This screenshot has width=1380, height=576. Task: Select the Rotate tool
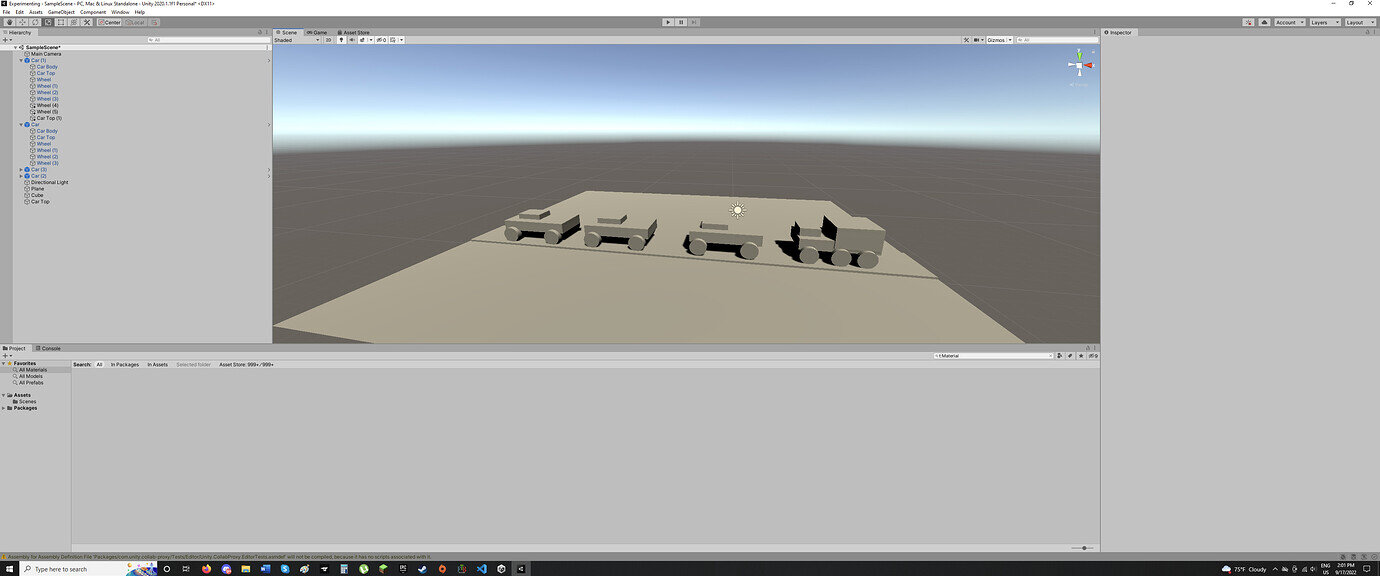35,22
